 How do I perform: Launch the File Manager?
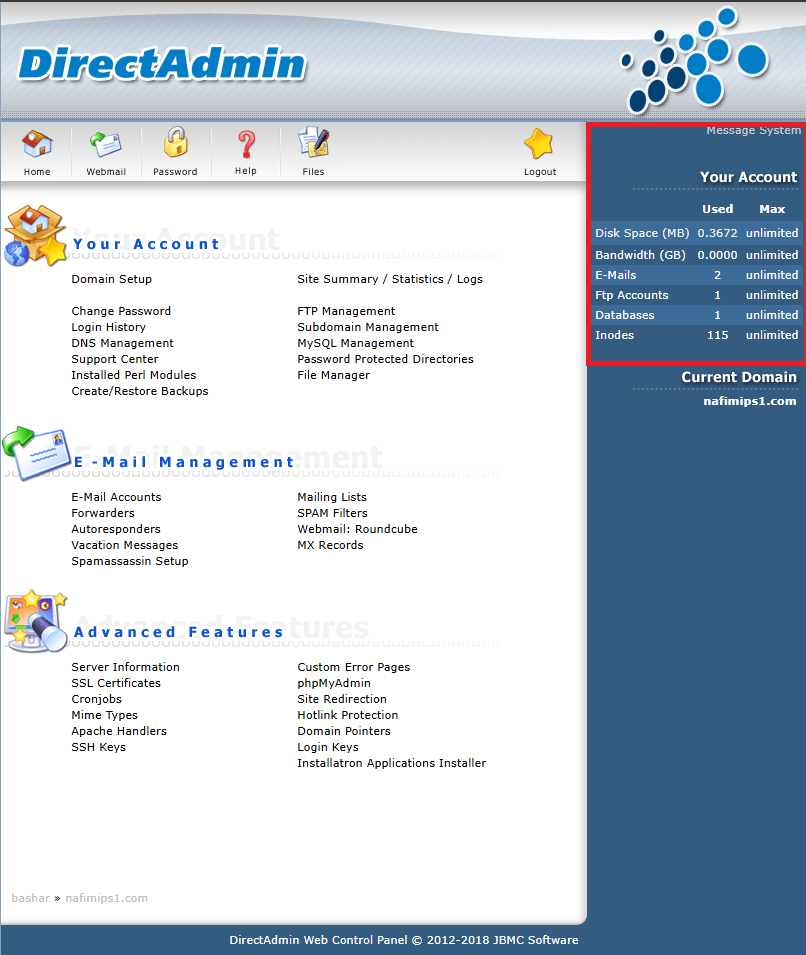pos(333,375)
